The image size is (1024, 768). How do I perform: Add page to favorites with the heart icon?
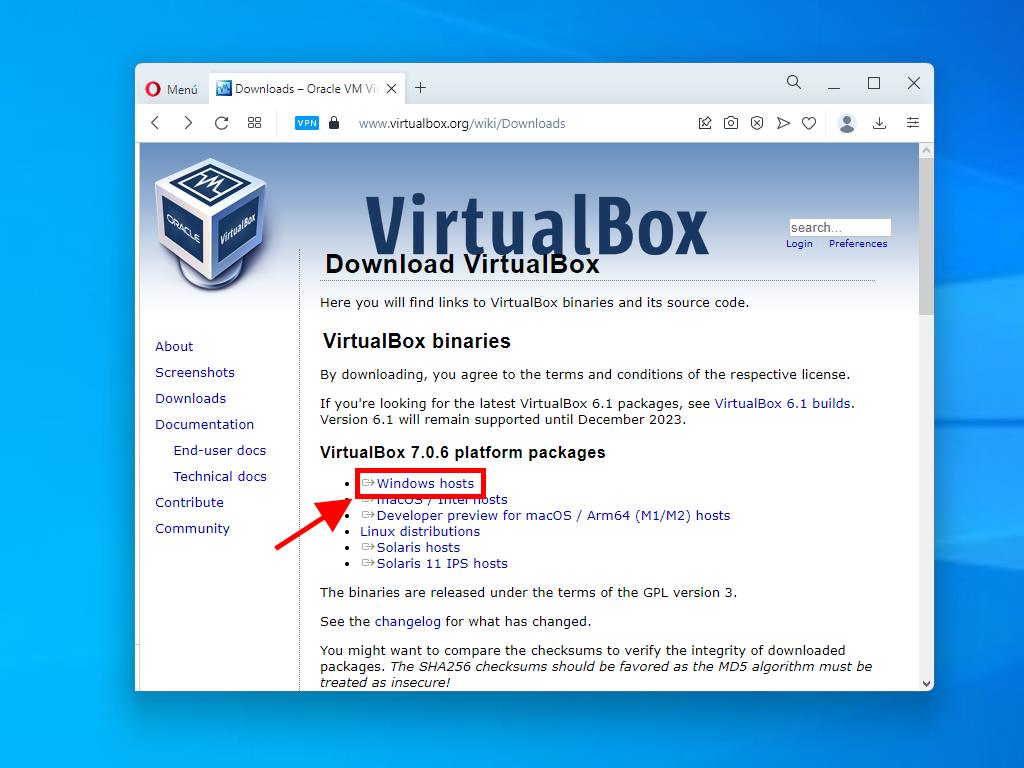click(809, 122)
